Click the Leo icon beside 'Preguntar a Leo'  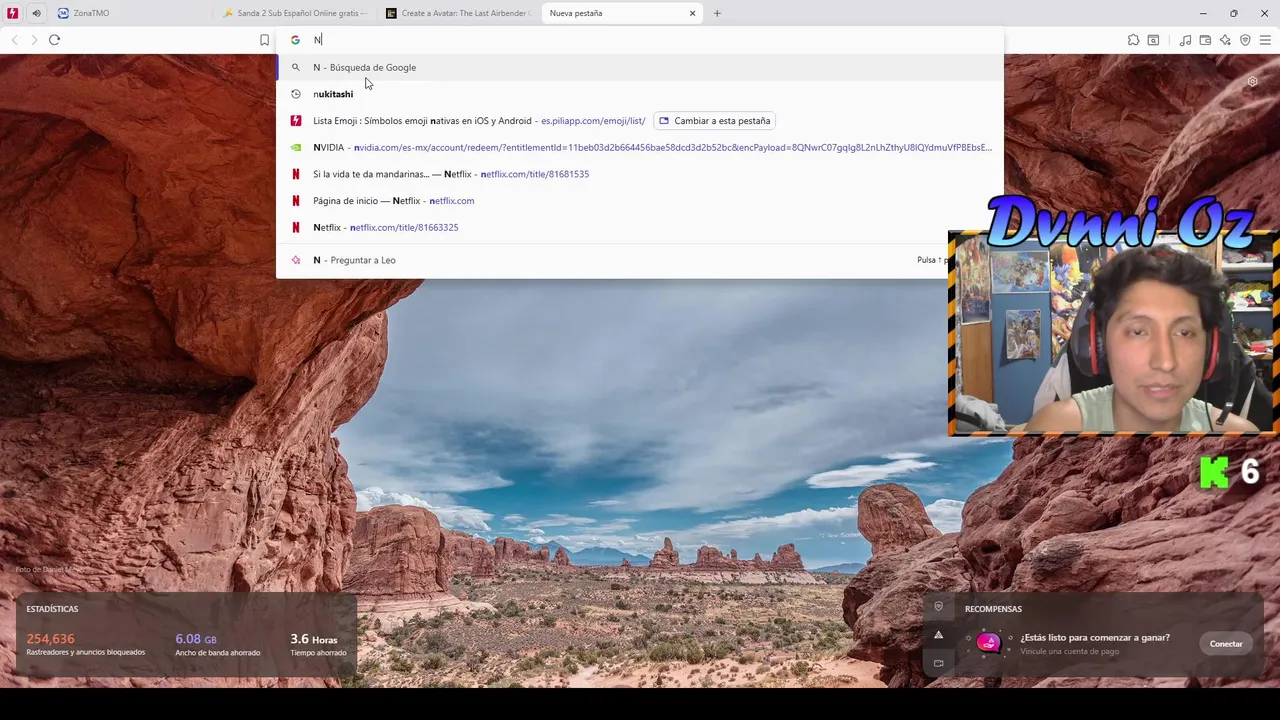(295, 260)
